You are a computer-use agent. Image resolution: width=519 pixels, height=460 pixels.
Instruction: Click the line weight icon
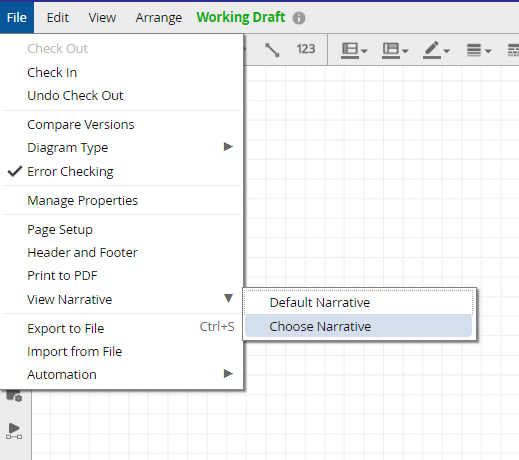click(474, 50)
